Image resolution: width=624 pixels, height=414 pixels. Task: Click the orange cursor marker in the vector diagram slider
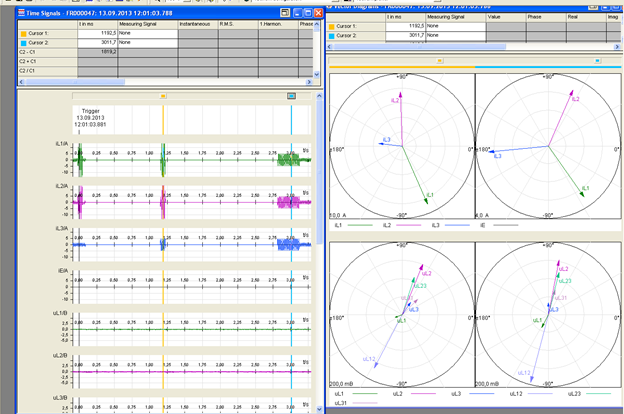(x=440, y=61)
